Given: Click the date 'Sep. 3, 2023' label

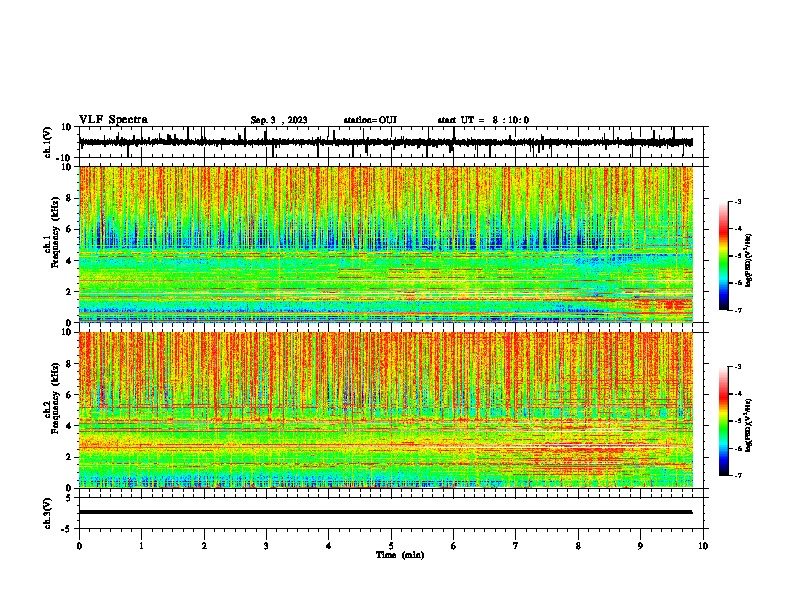Looking at the screenshot, I should point(279,120).
